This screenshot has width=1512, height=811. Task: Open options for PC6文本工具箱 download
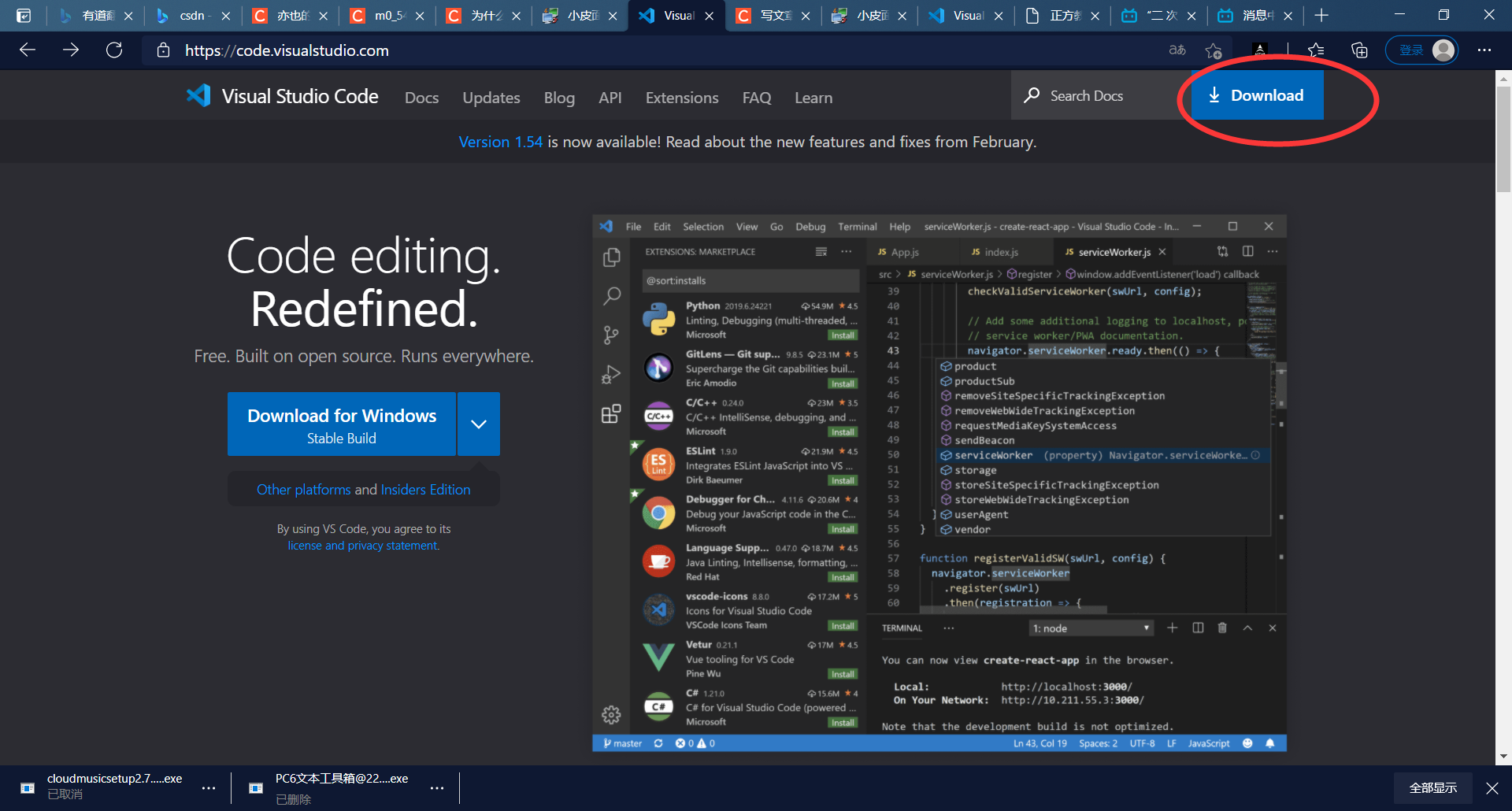[x=437, y=788]
